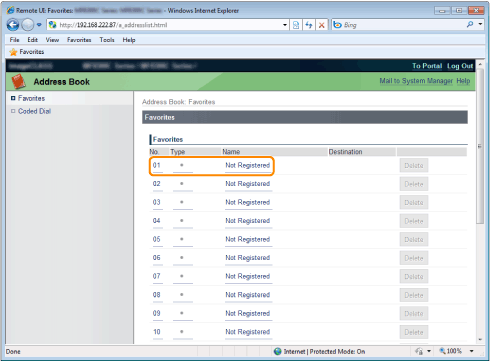Click Not Registered name for entry 07
Viewport: 490px width, 361px height.
point(248,276)
